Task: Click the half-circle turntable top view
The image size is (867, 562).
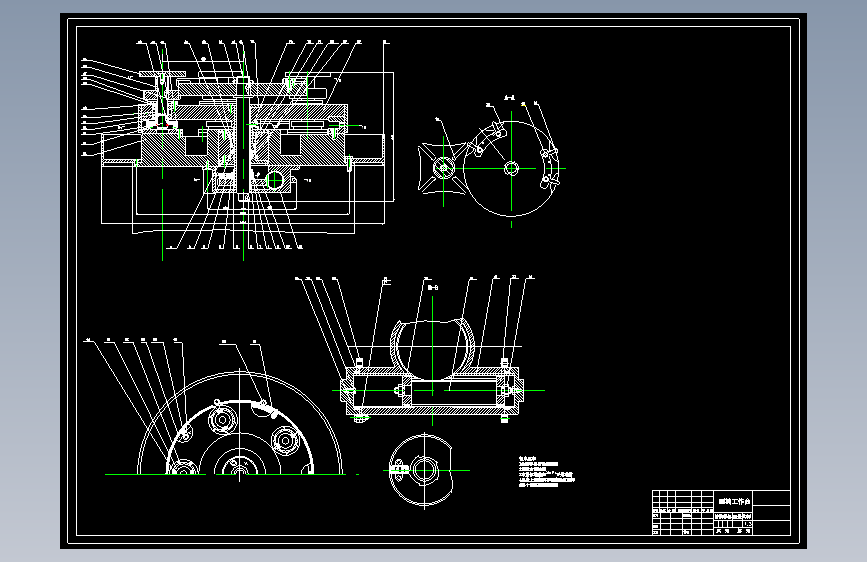Action: (x=240, y=425)
